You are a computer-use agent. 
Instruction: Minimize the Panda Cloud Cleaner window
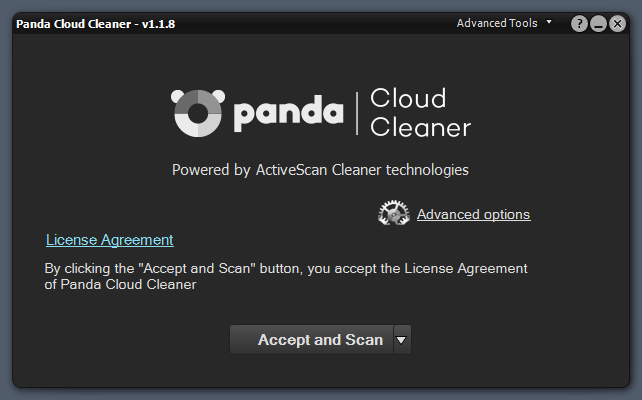[x=597, y=24]
